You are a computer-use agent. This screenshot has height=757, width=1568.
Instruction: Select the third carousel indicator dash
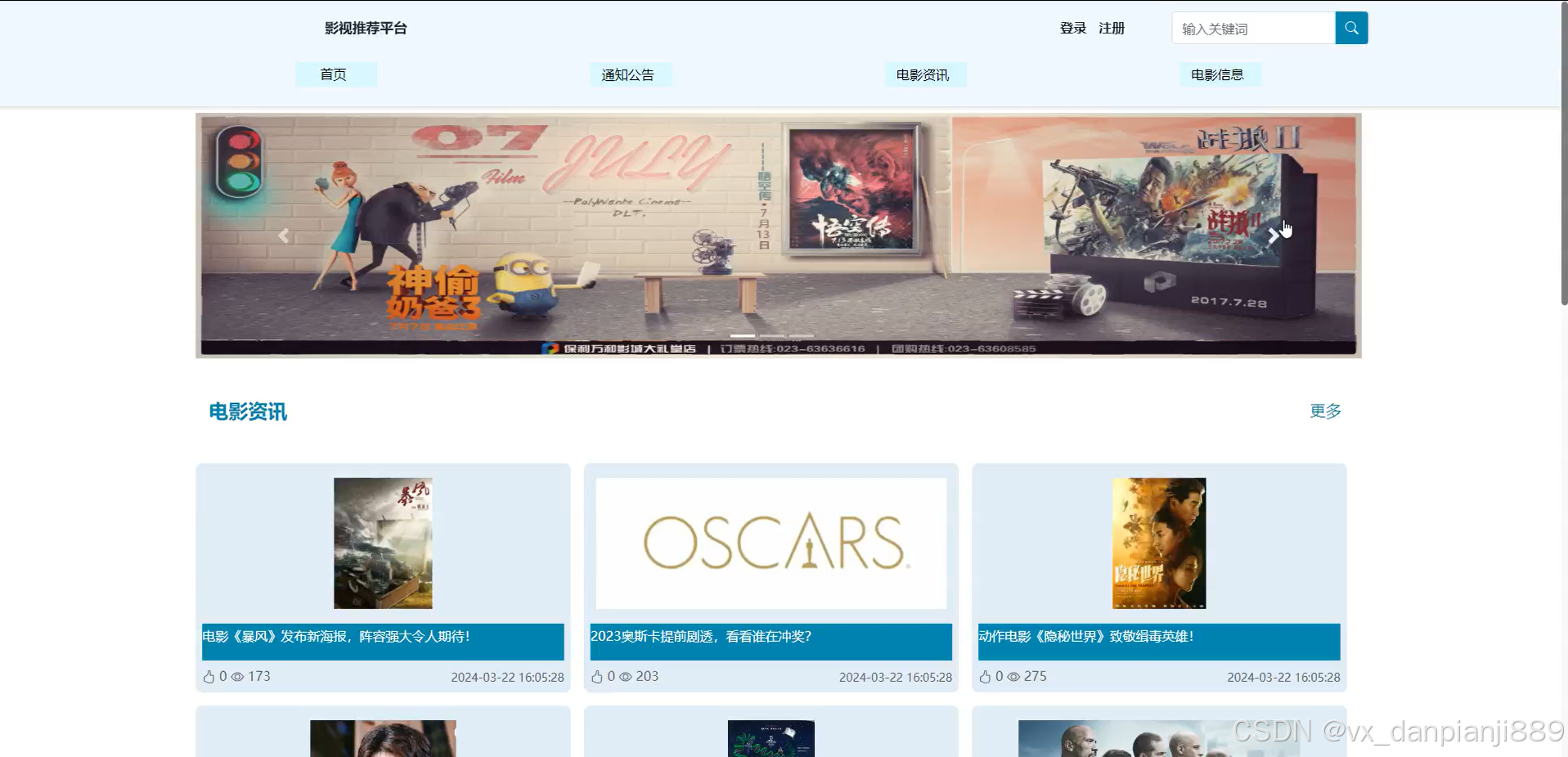(802, 335)
